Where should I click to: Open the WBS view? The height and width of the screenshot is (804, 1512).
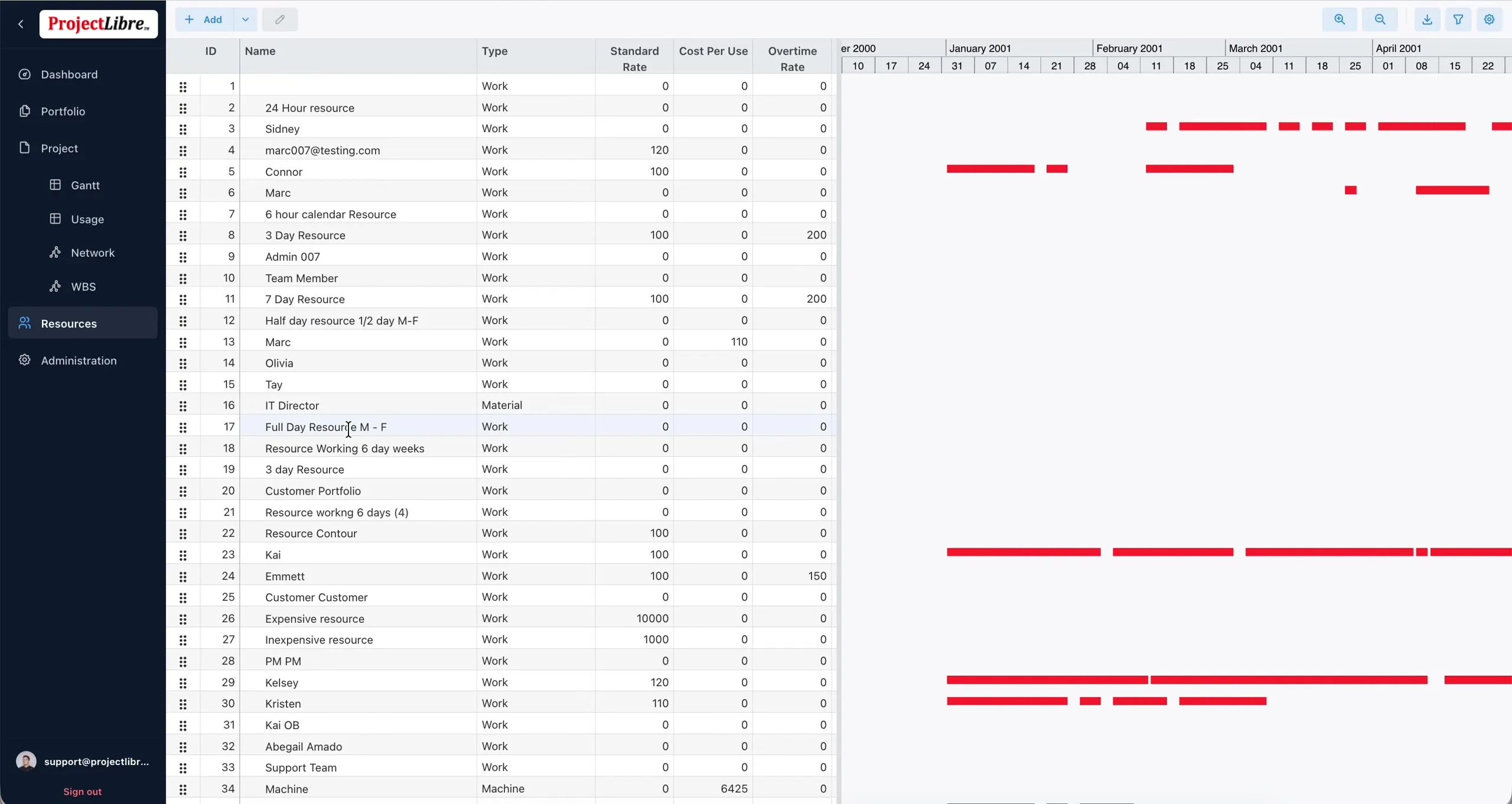click(83, 286)
